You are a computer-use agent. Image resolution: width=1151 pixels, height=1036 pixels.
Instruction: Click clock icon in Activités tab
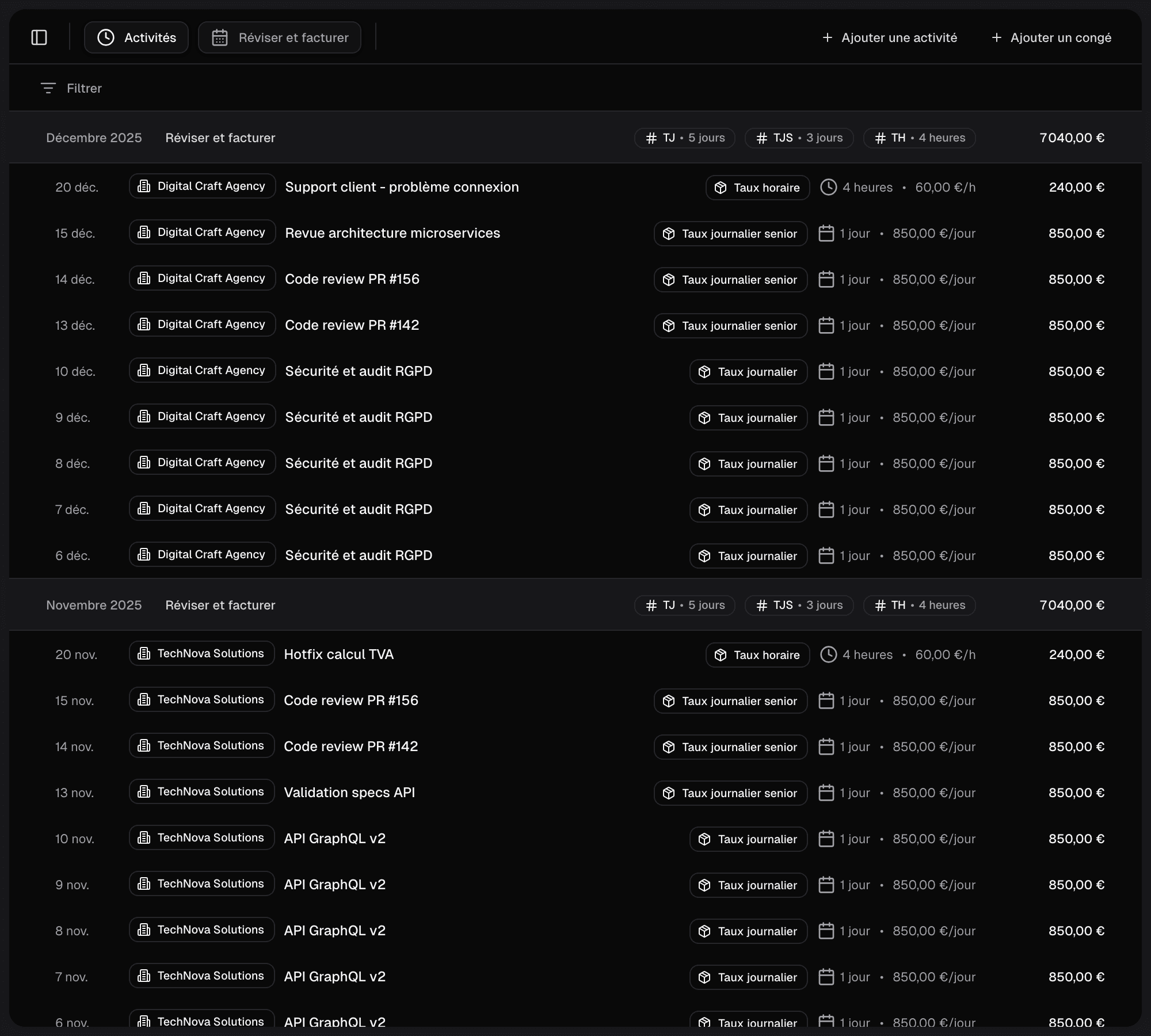[106, 37]
